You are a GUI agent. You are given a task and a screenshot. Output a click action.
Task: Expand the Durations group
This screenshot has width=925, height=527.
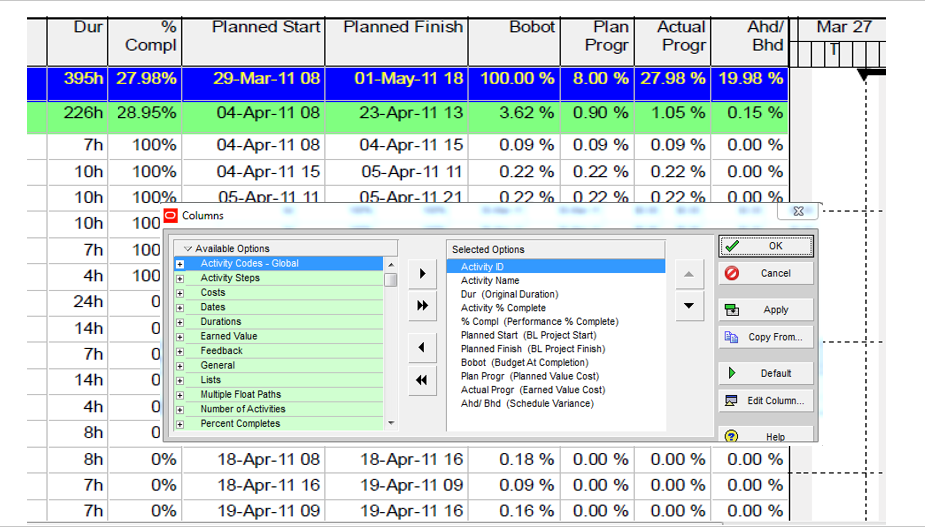pyautogui.click(x=180, y=322)
